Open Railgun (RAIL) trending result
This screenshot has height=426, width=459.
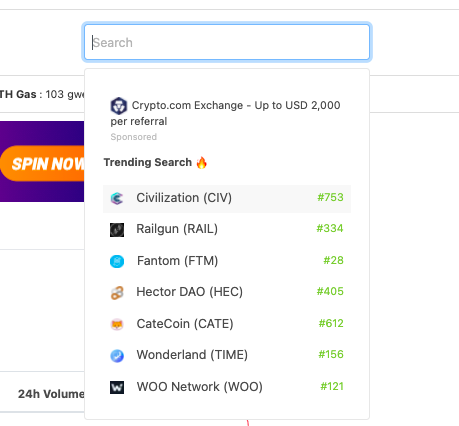227,229
